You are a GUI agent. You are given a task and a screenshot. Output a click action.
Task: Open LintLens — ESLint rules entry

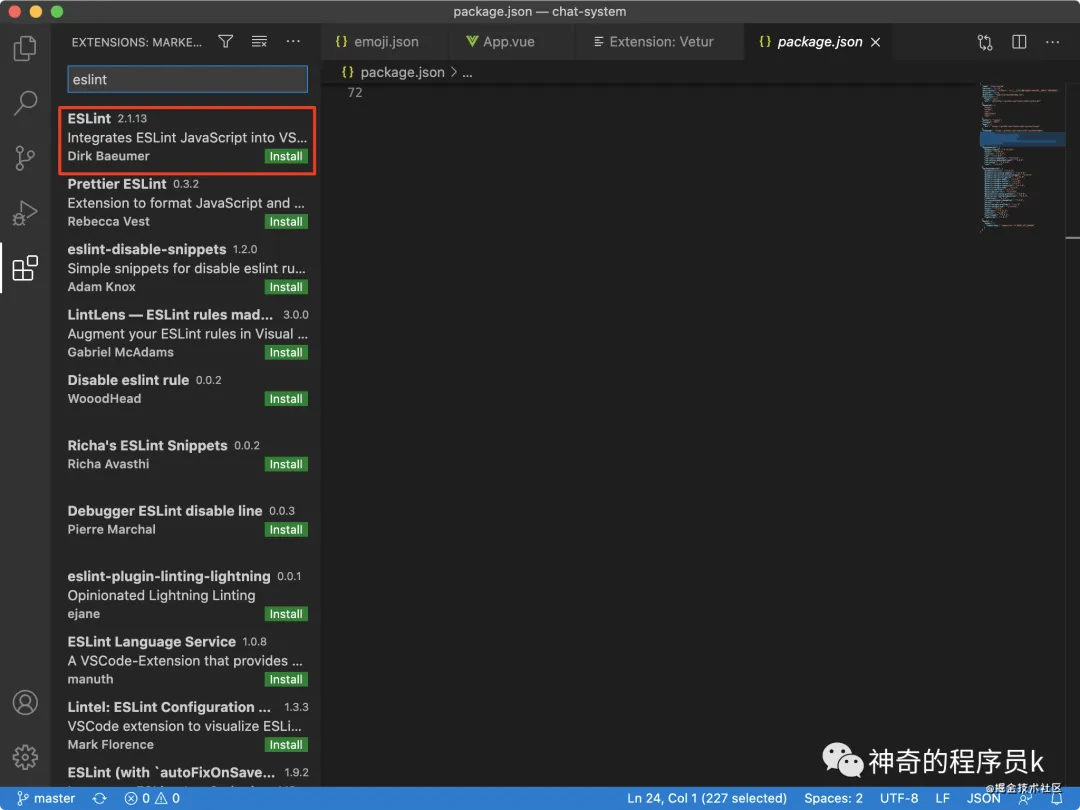[x=187, y=334]
